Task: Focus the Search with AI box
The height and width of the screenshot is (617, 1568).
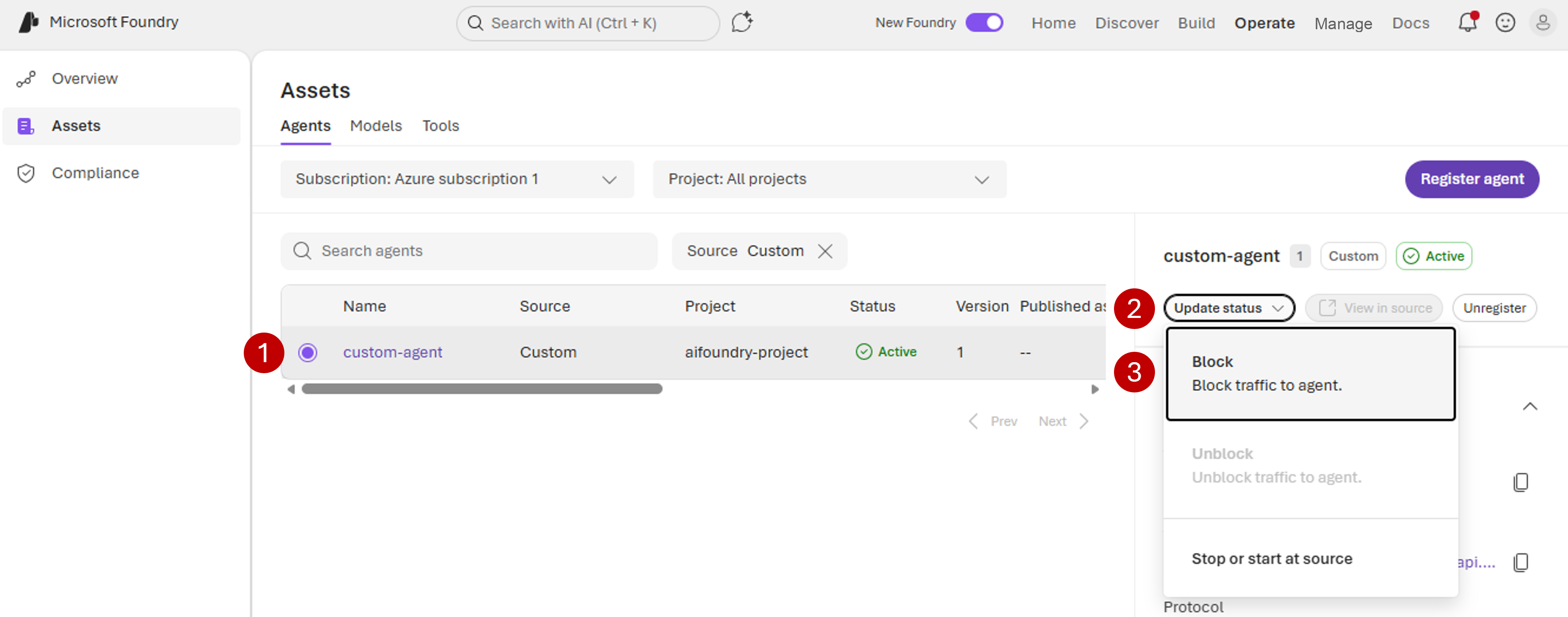Action: point(588,23)
